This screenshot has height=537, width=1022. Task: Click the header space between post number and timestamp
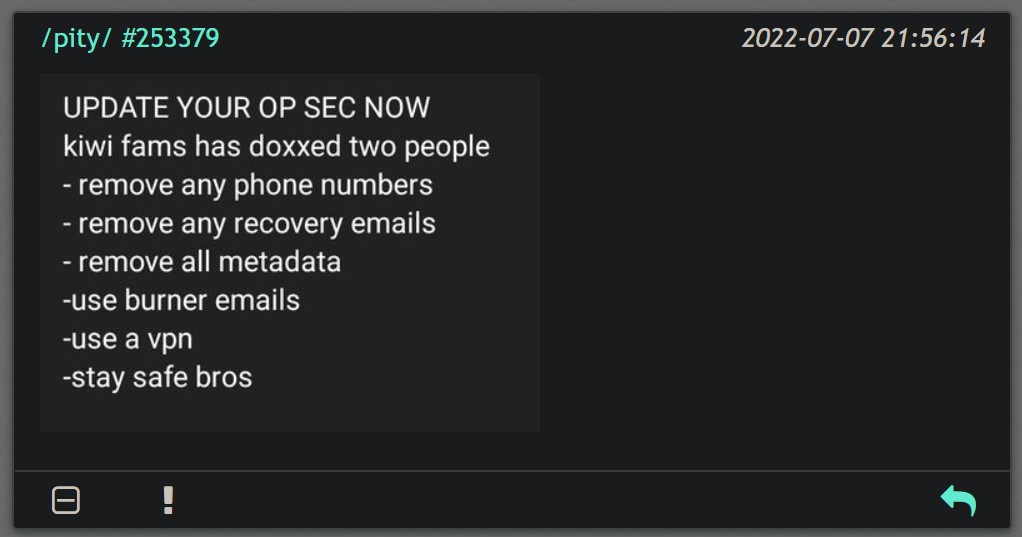(x=480, y=38)
